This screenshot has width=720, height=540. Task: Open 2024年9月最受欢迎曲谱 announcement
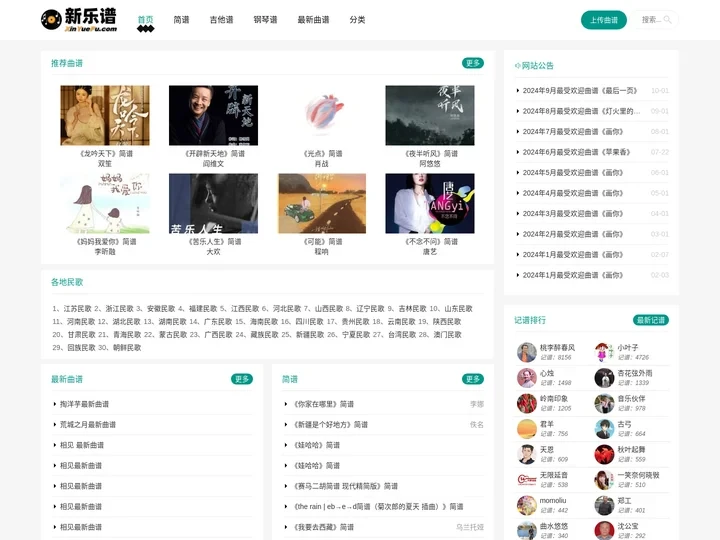pos(580,90)
